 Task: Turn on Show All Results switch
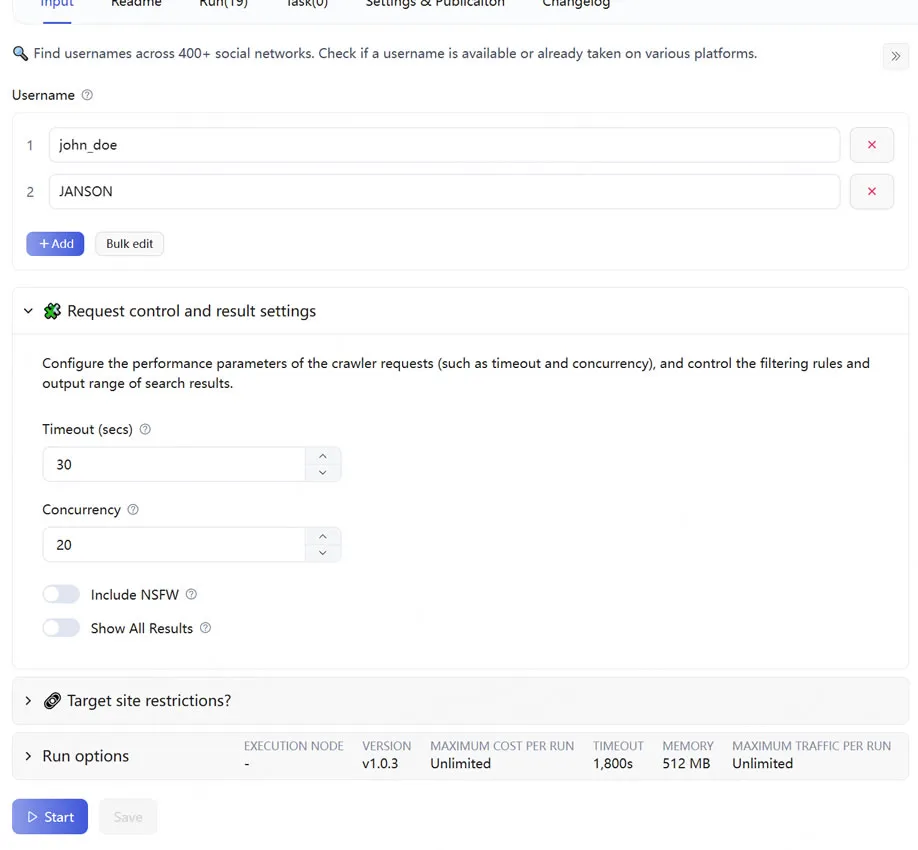61,629
